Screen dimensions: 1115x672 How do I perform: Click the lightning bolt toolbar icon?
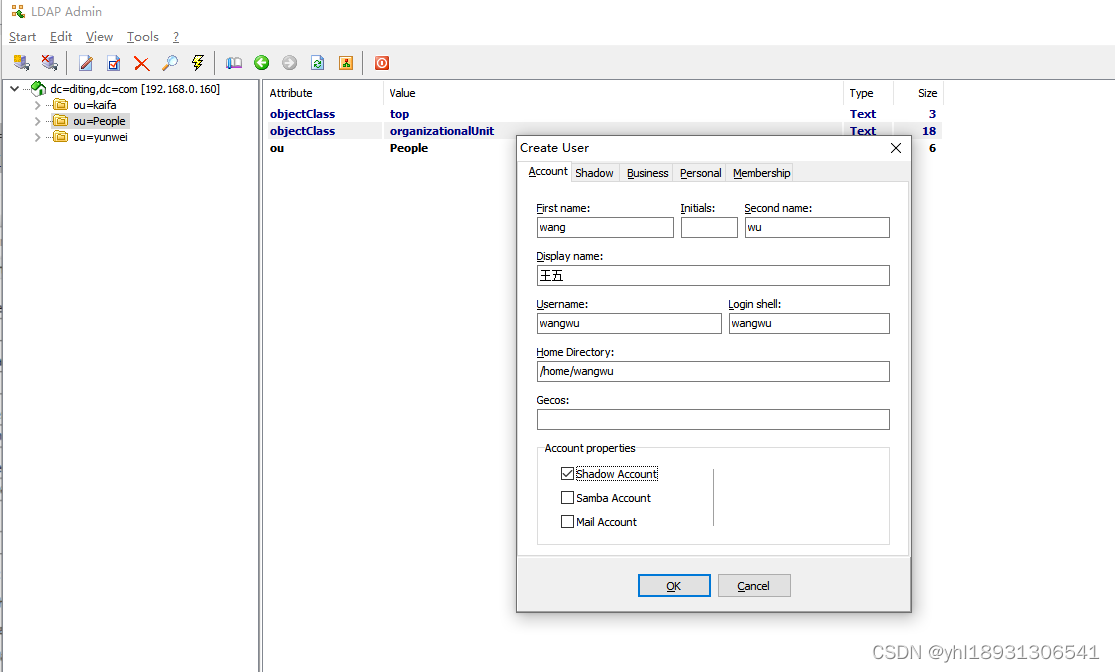pos(197,62)
